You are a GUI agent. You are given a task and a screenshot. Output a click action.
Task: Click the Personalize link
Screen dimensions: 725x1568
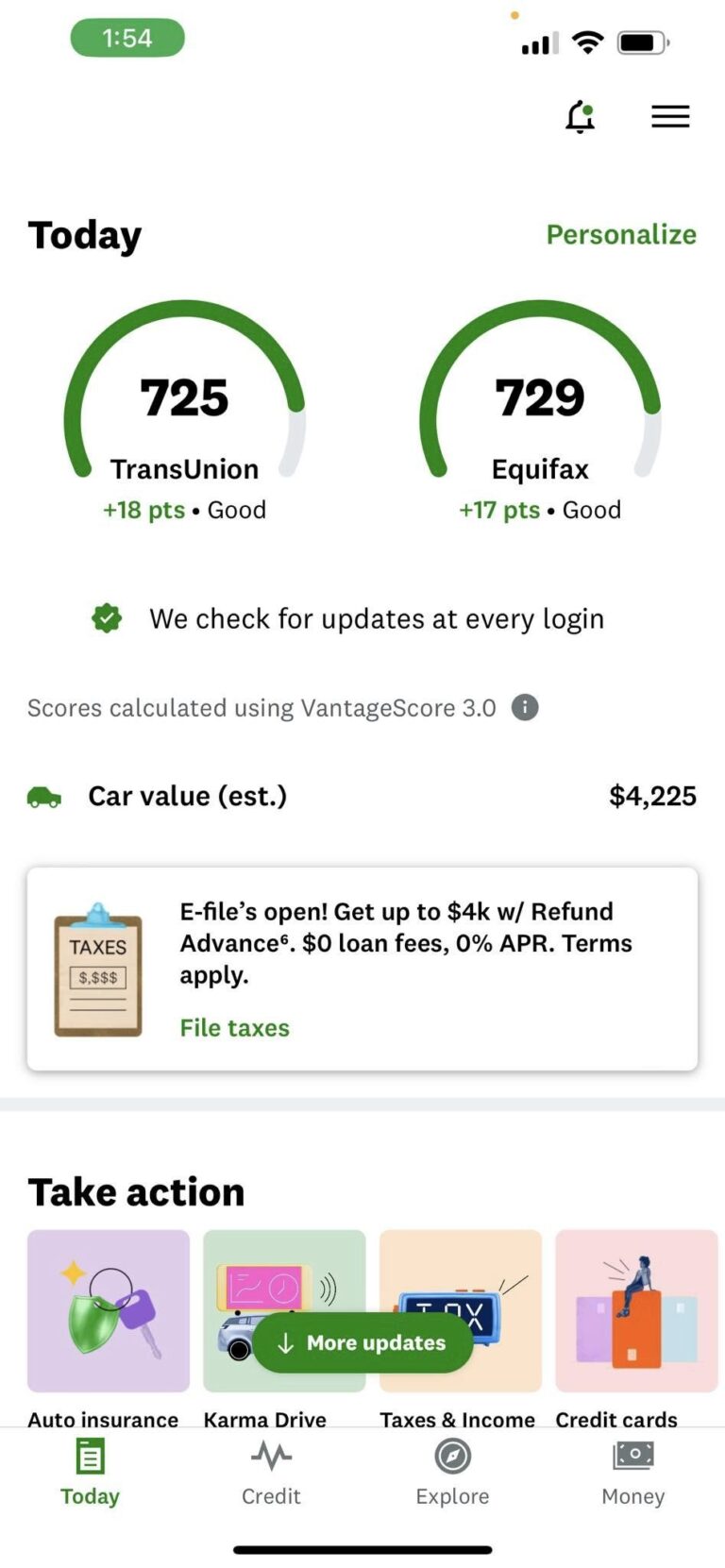coord(621,234)
